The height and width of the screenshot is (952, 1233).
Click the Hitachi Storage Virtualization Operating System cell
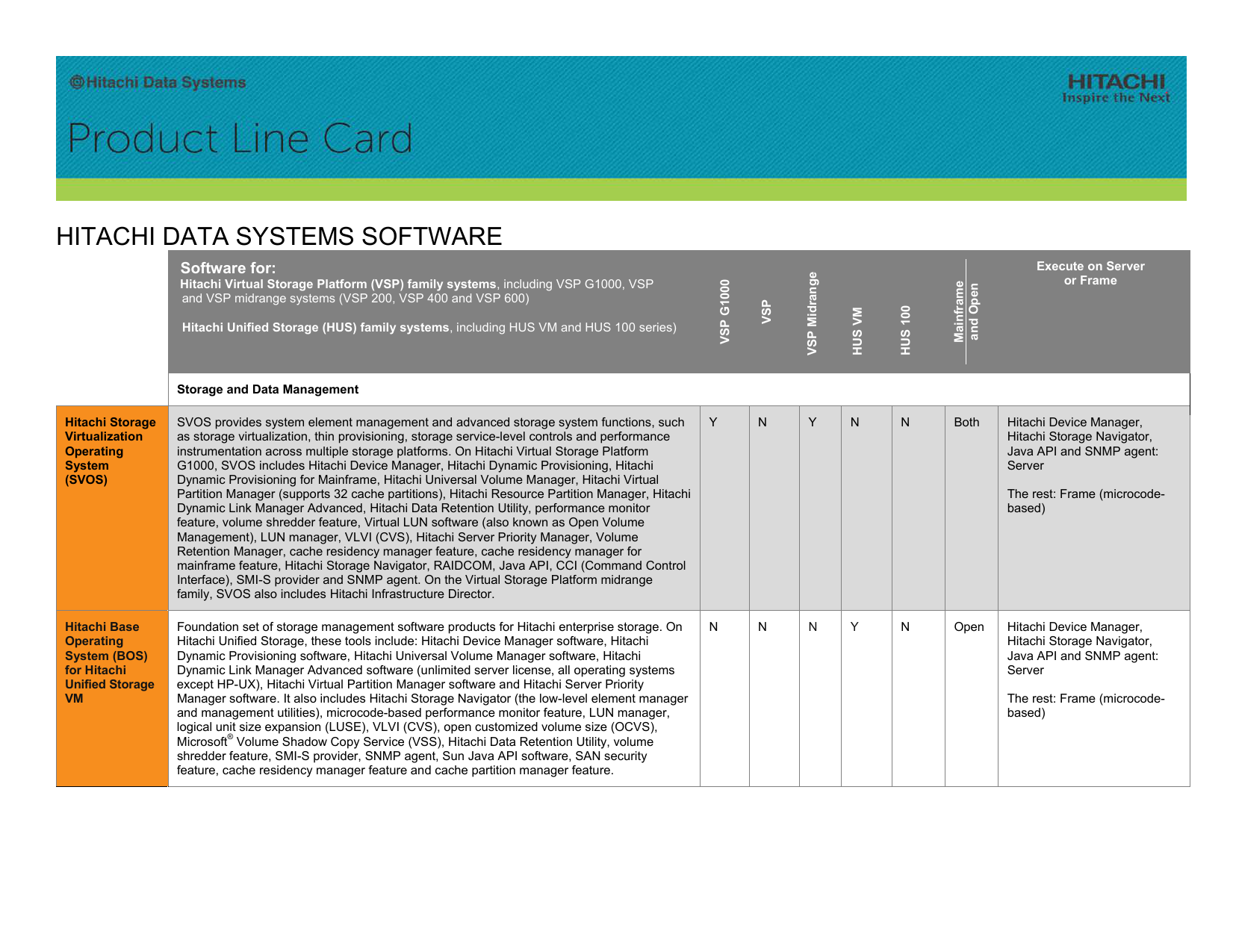112,508
